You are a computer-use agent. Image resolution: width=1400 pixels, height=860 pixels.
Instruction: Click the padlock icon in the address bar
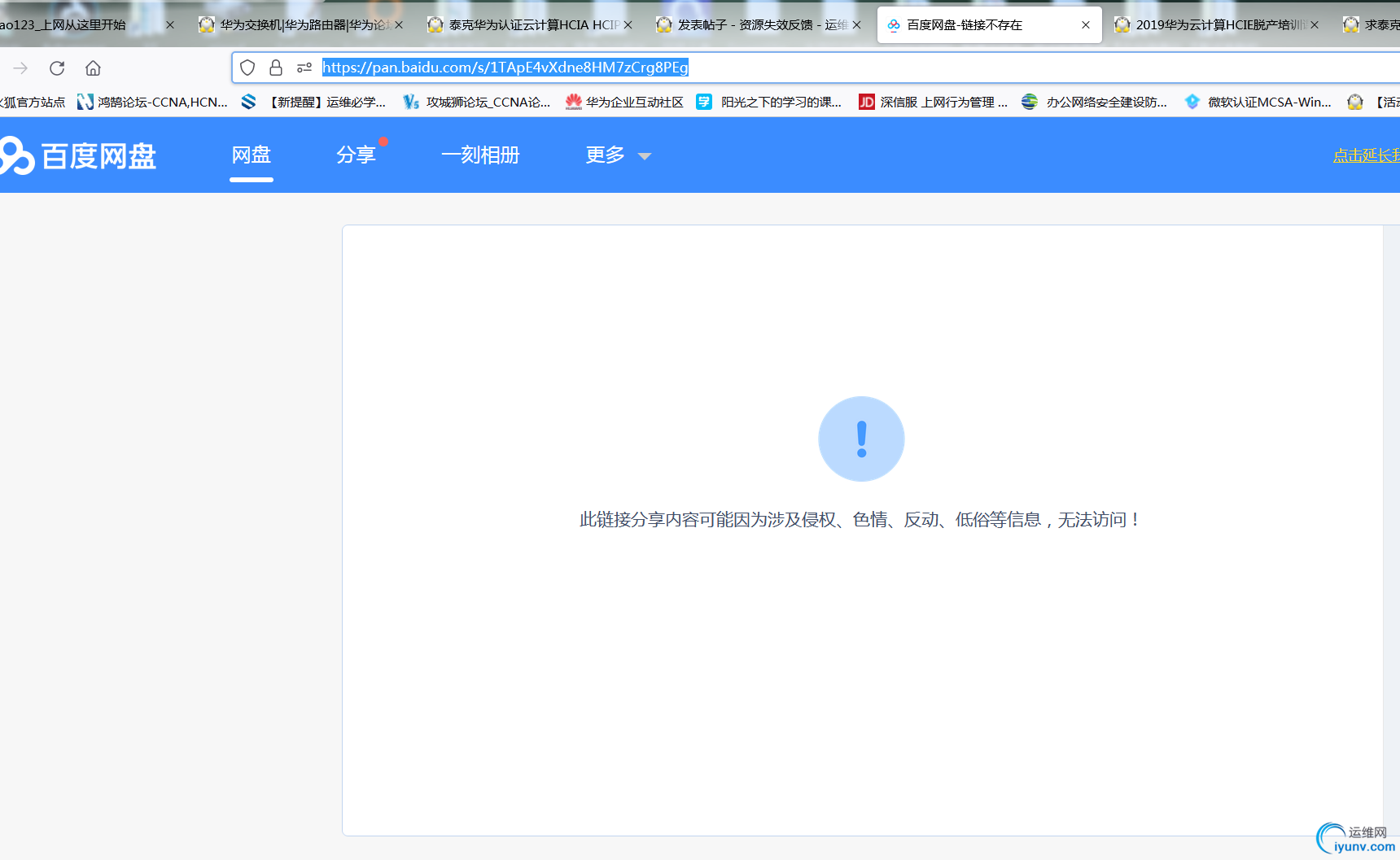point(276,68)
